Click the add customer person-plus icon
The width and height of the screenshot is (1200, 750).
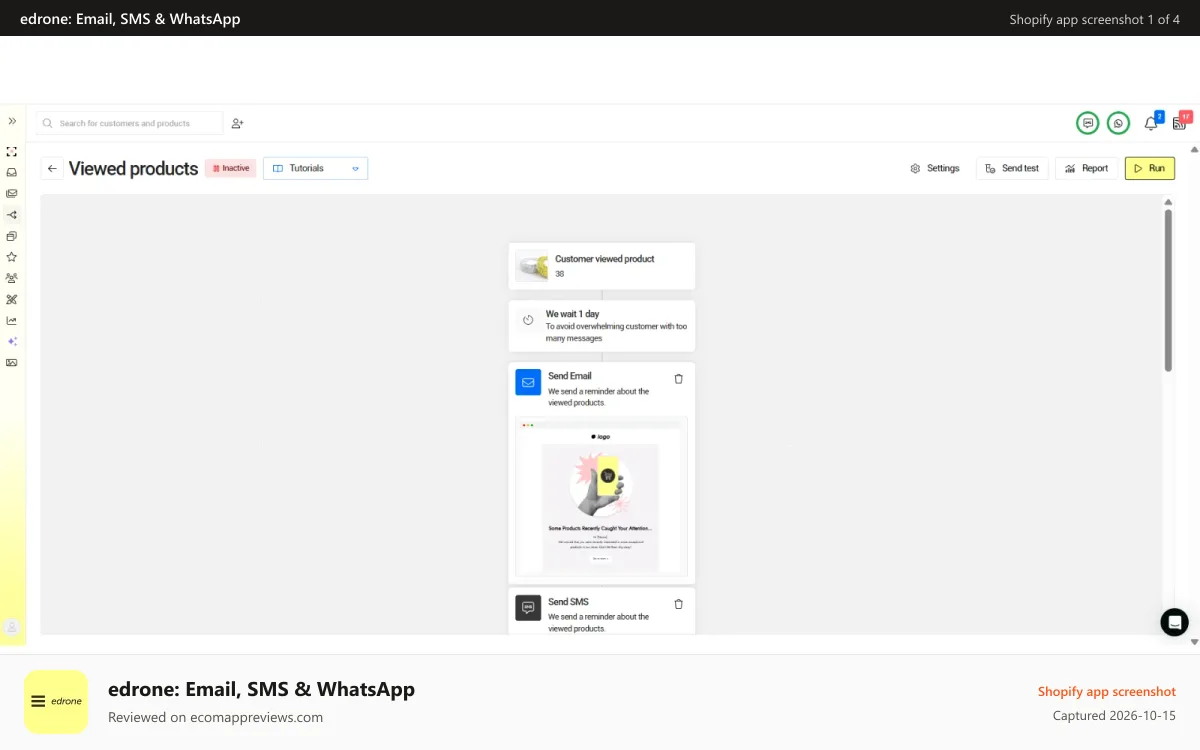coord(238,123)
